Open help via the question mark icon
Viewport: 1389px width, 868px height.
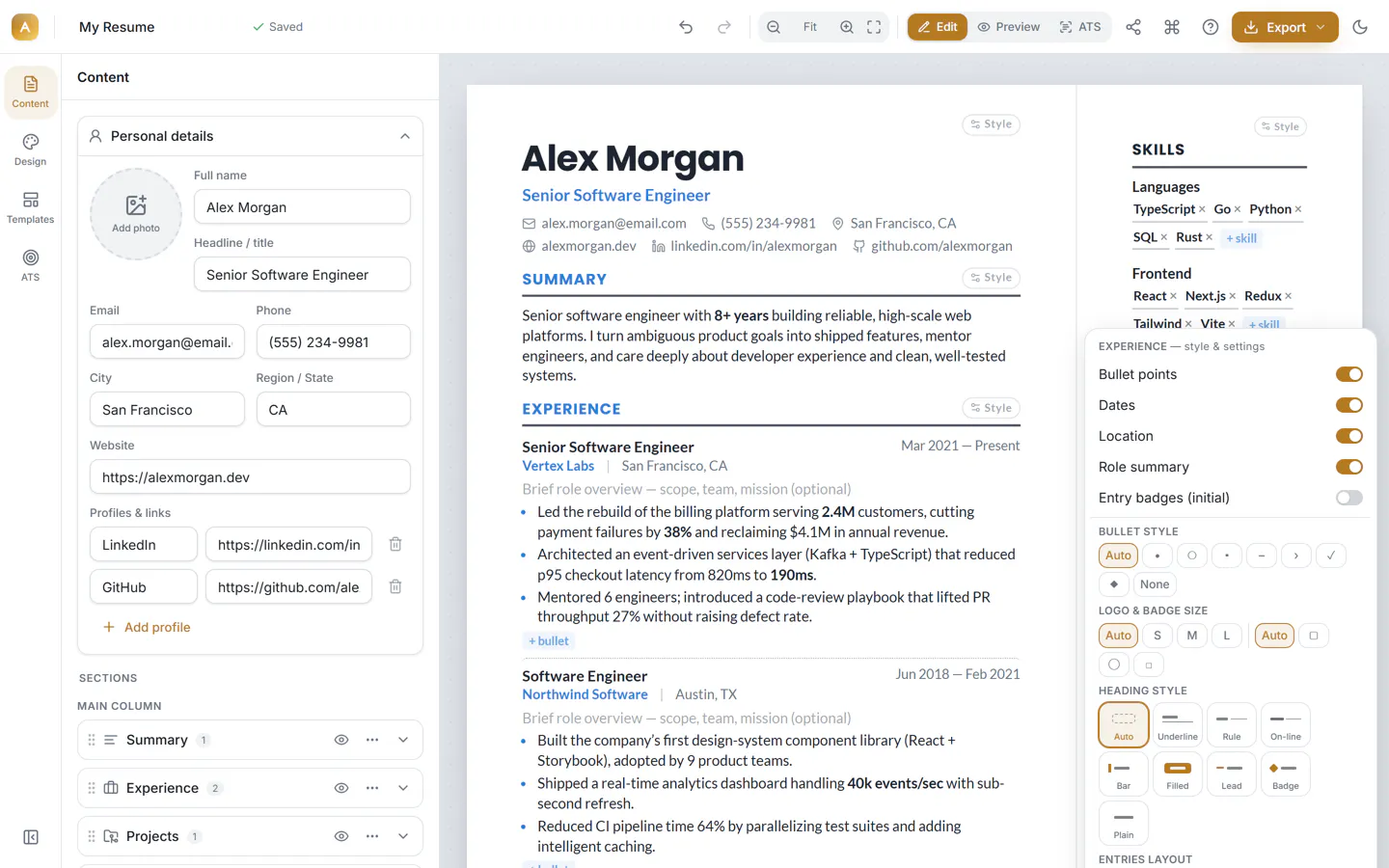pos(1211,27)
